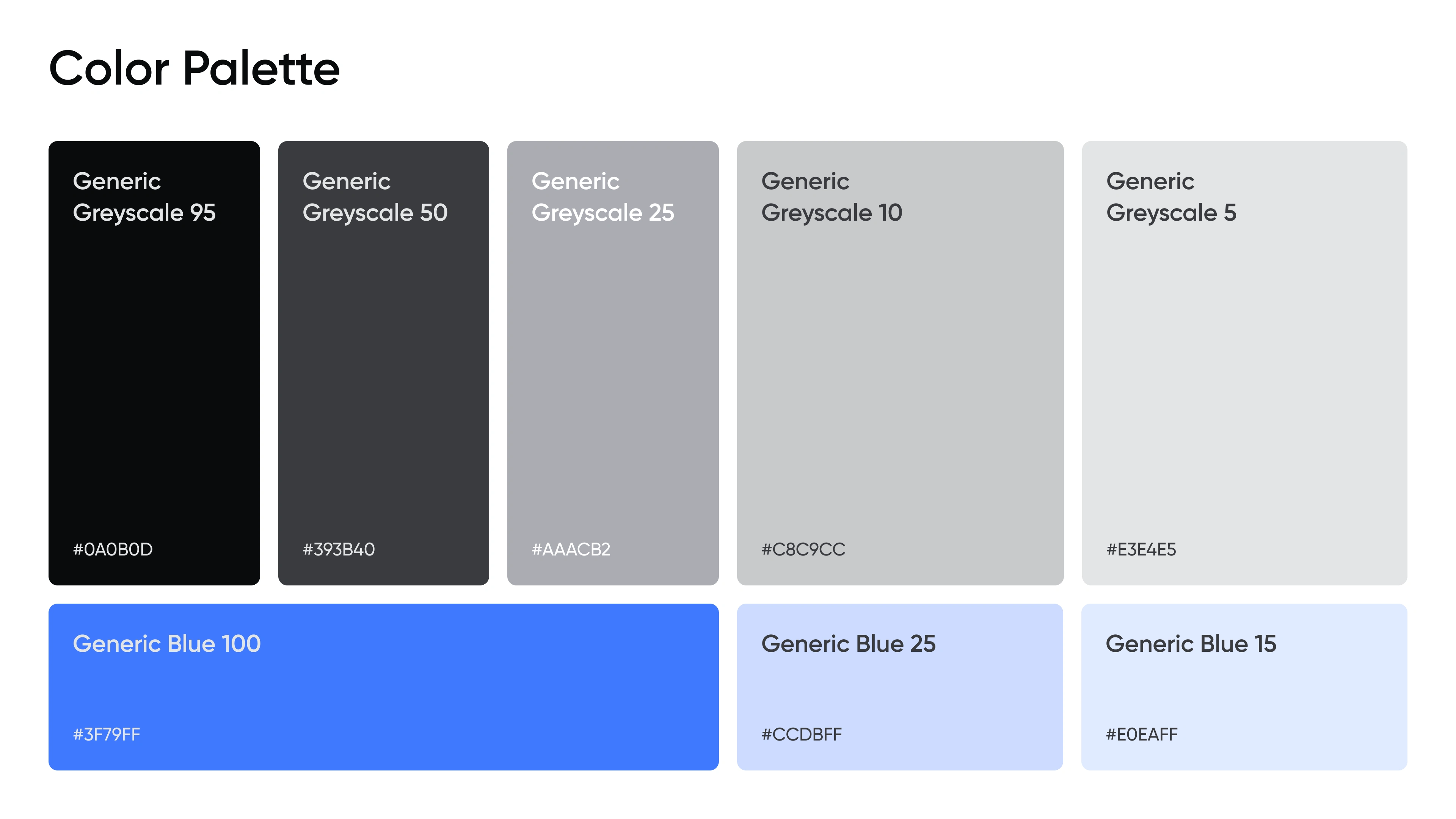
Task: Click the Color Palette heading
Action: point(195,69)
